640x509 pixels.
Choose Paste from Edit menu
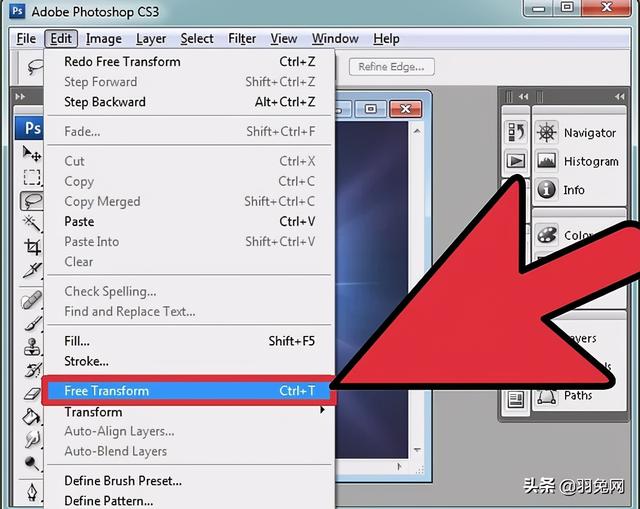(189, 222)
